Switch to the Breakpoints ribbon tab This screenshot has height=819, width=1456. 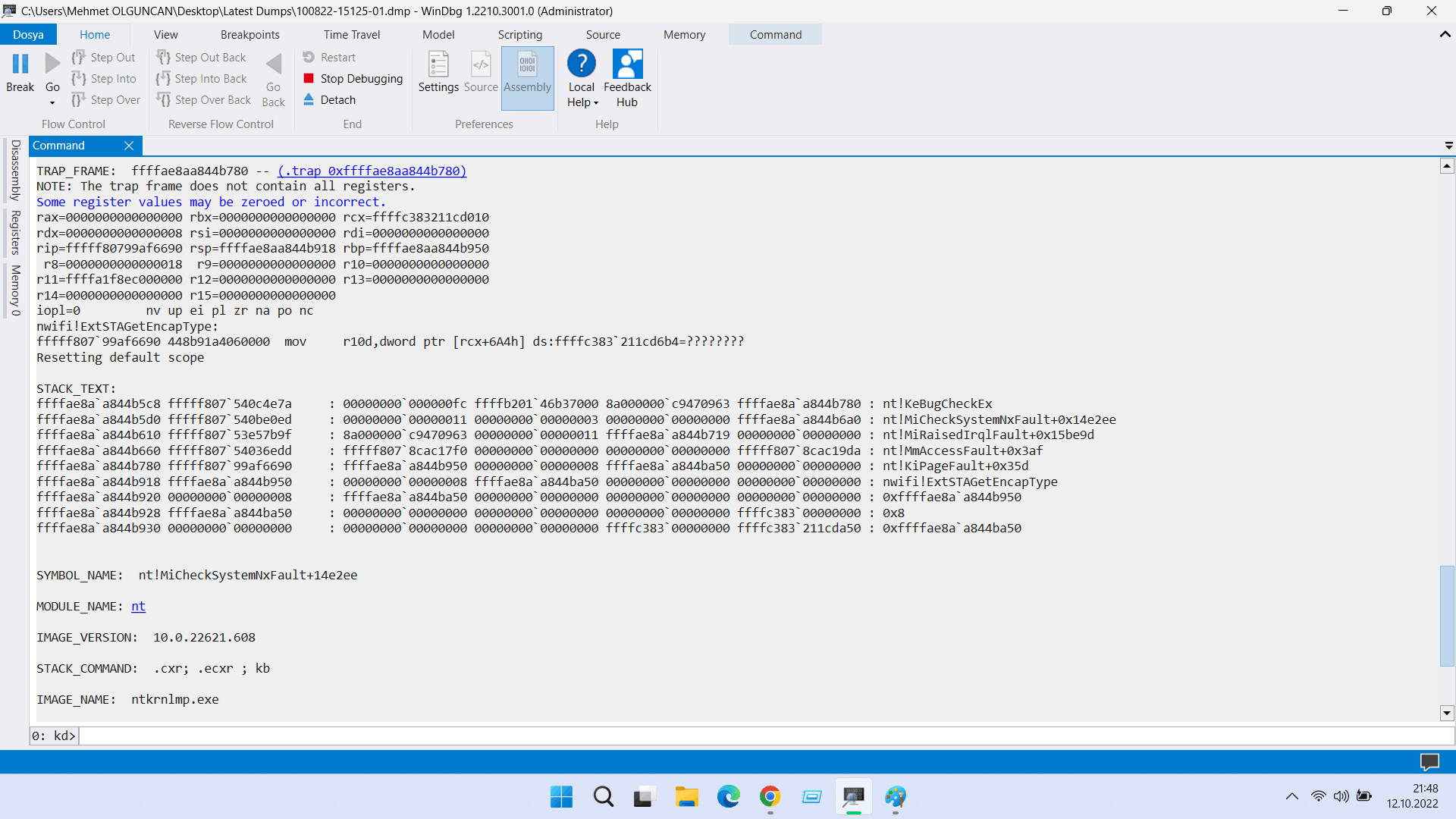[249, 34]
